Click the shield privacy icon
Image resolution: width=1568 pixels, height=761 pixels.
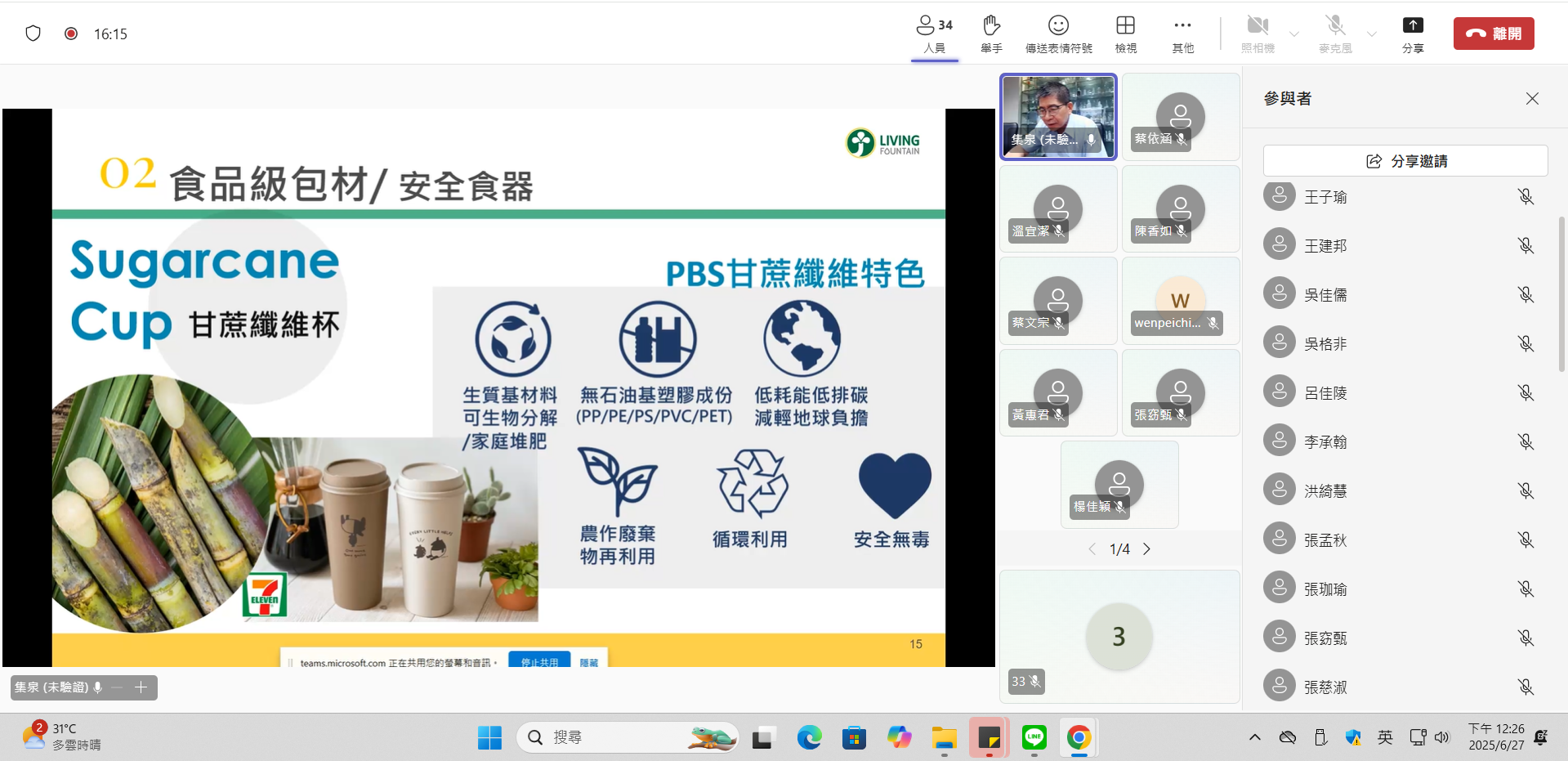pos(34,34)
